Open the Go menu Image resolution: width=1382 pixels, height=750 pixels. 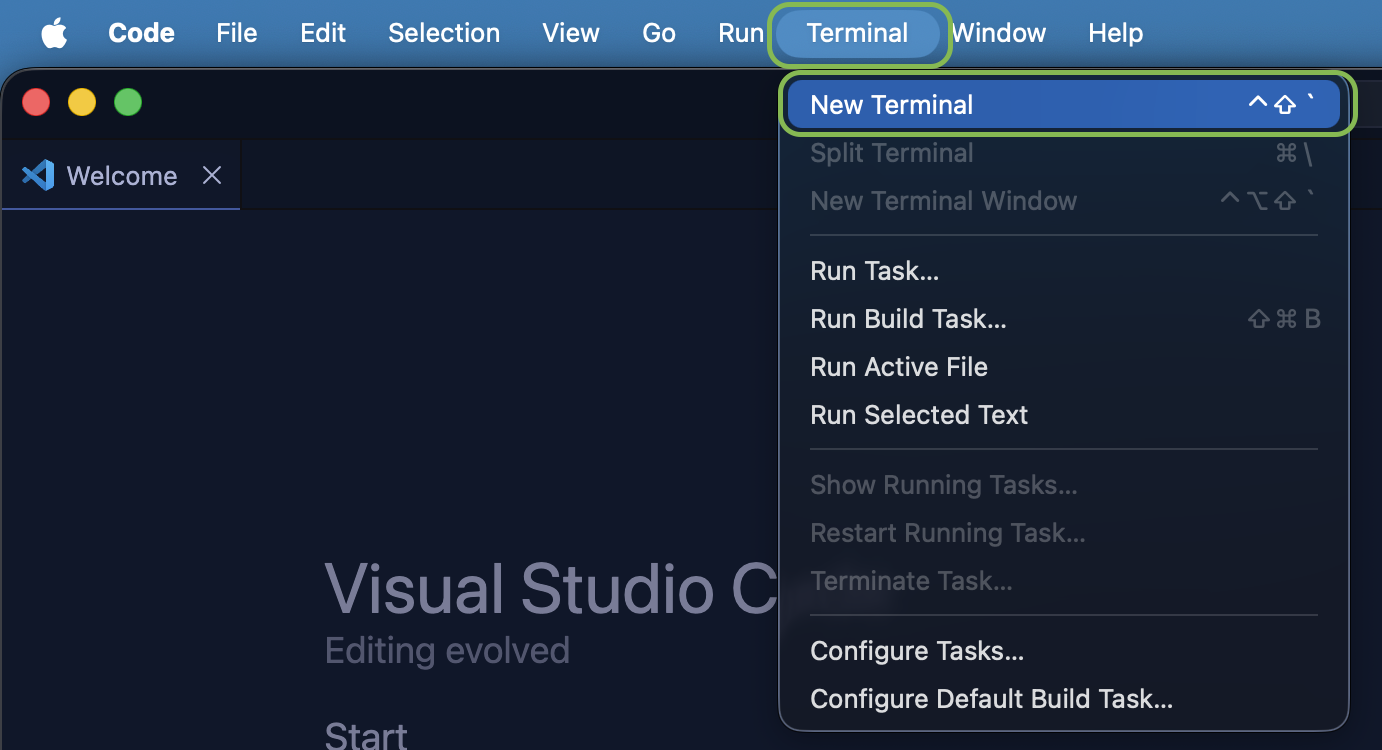pos(659,33)
